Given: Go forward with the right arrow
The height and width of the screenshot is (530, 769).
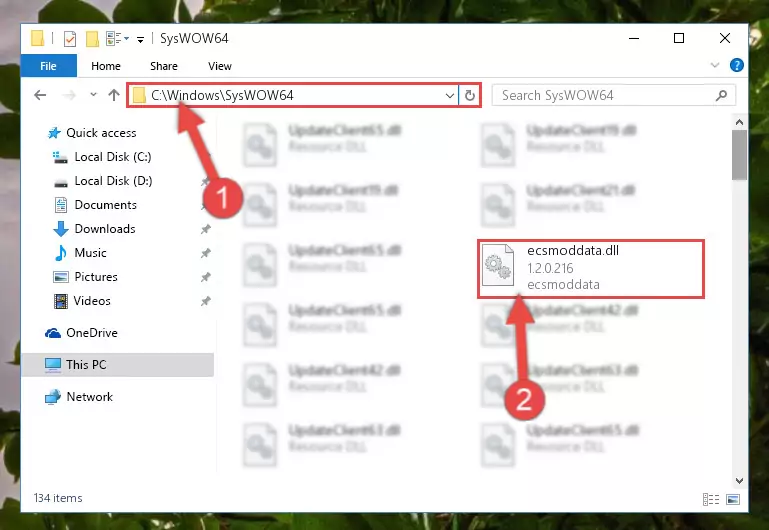Looking at the screenshot, I should [x=69, y=95].
